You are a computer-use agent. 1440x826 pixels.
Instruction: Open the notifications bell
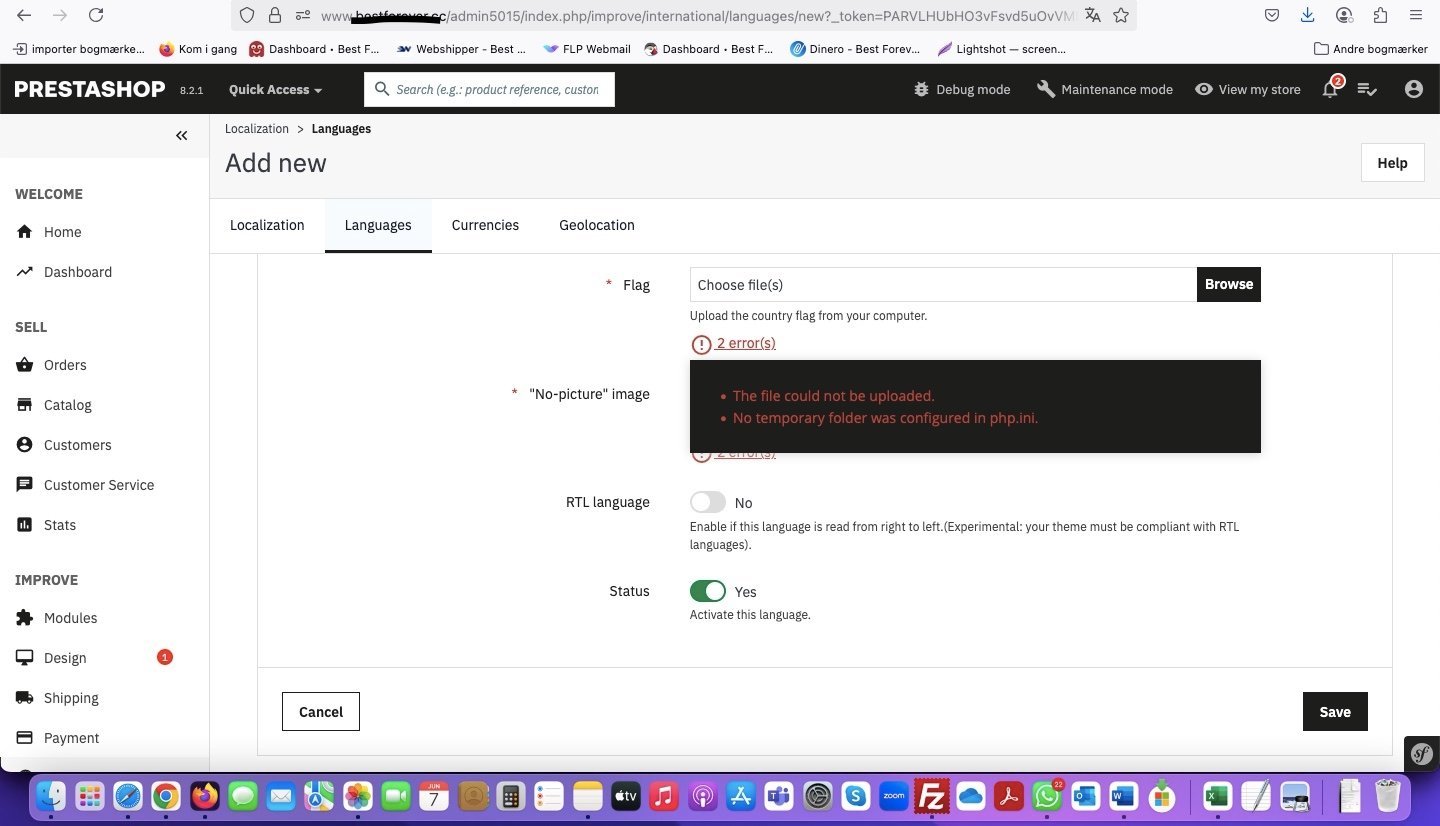coord(1330,89)
